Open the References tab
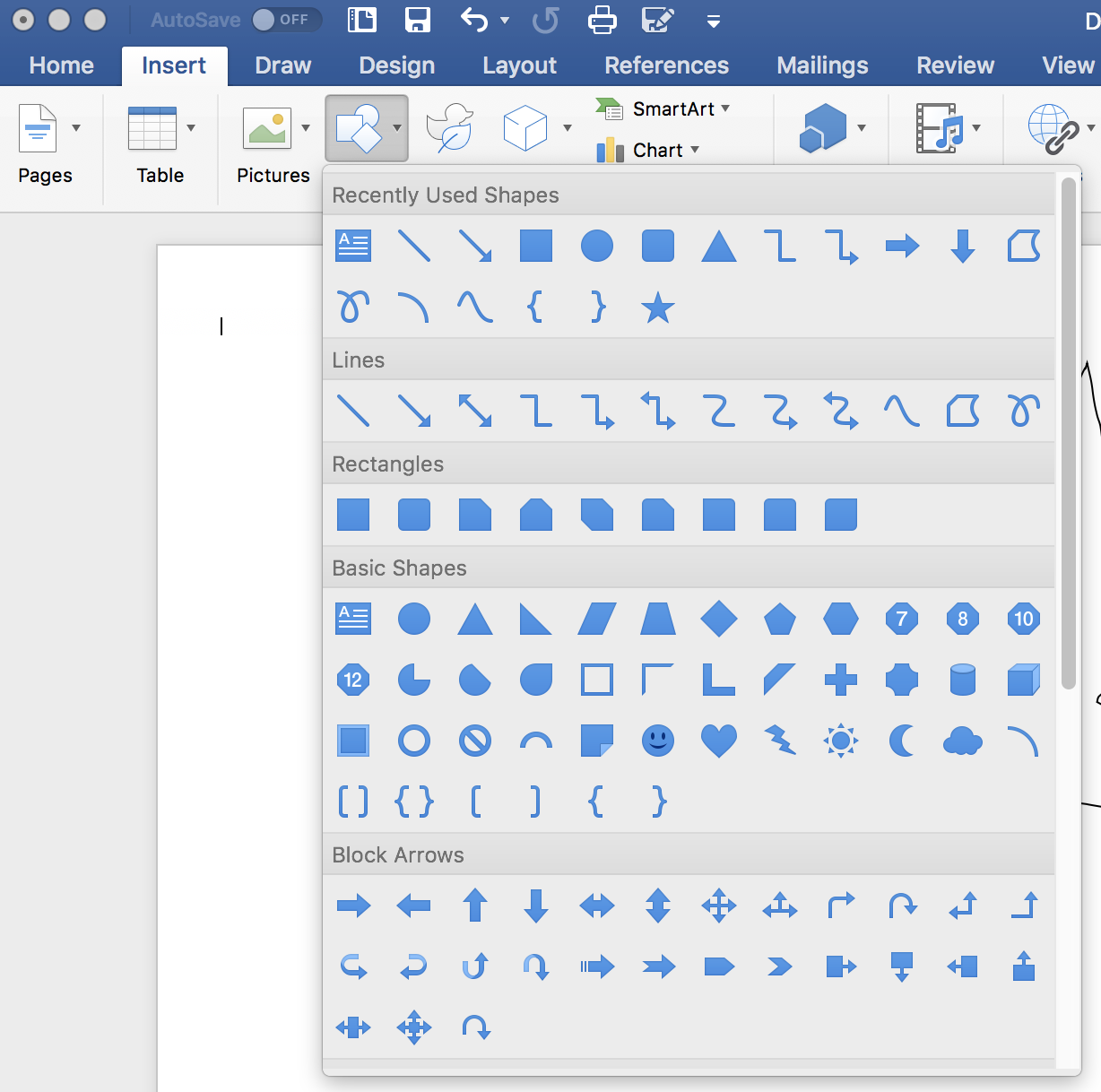The width and height of the screenshot is (1101, 1092). pyautogui.click(x=666, y=65)
